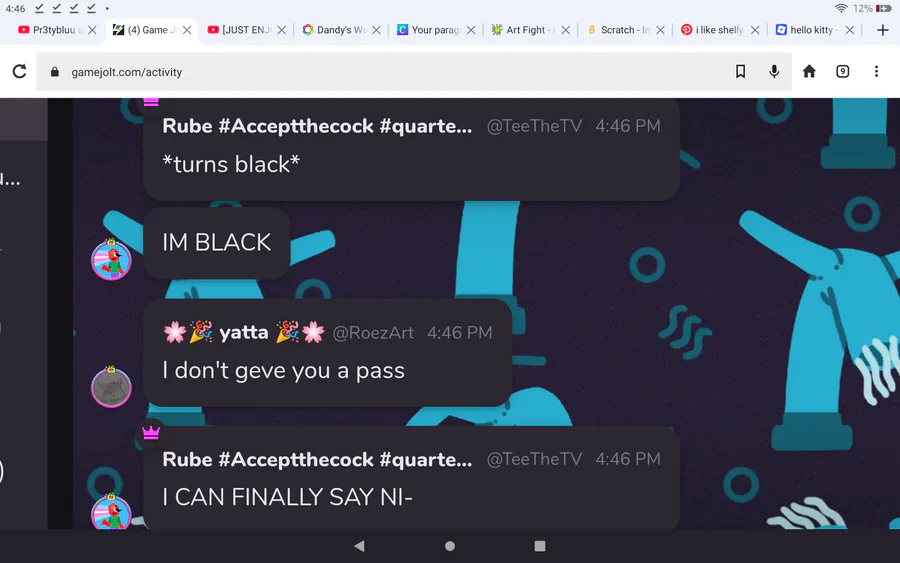
Task: Close the Dandy's World tab
Action: tap(376, 30)
